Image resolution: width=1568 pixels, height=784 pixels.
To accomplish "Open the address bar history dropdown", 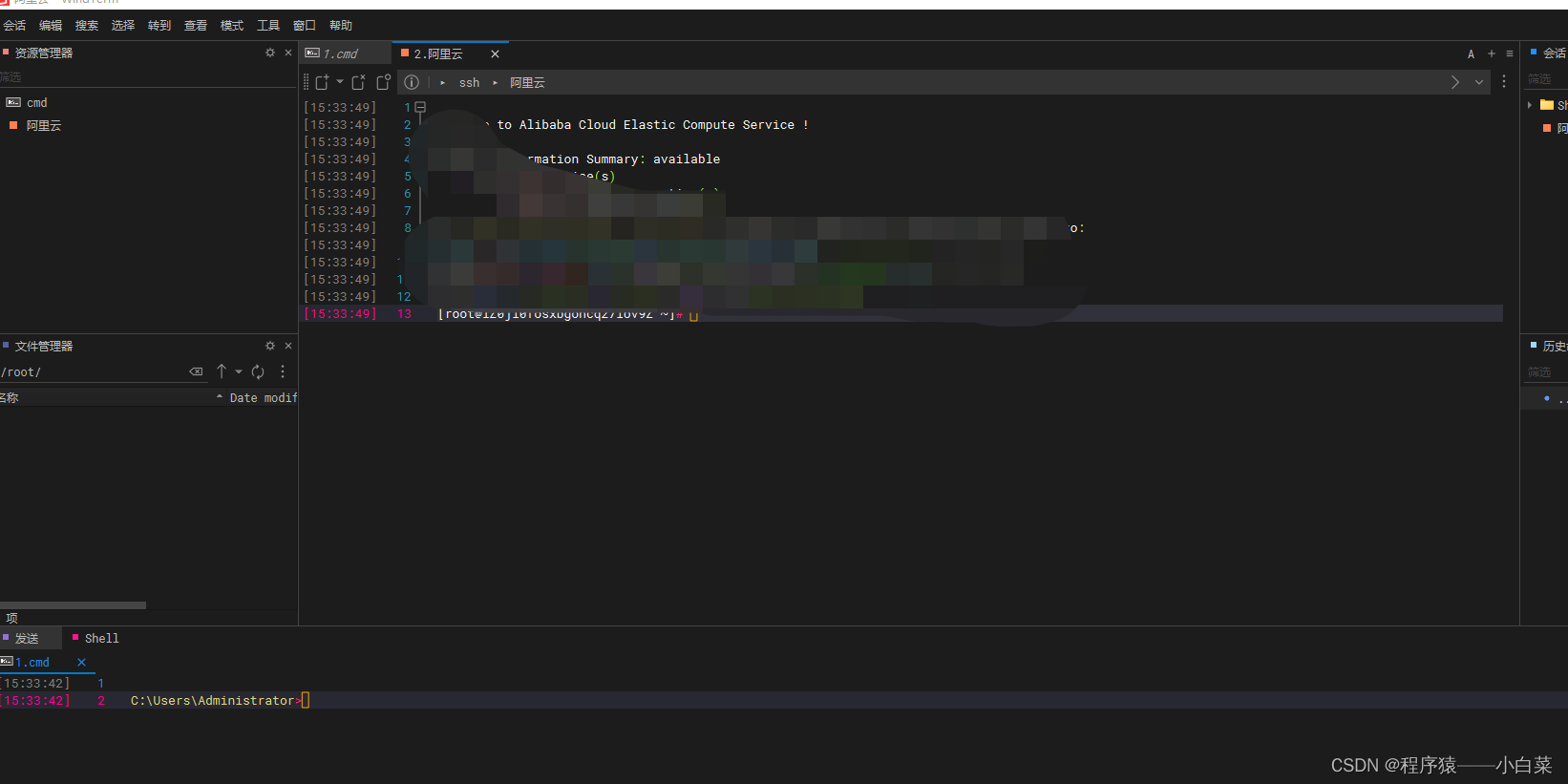I will coord(1479,82).
